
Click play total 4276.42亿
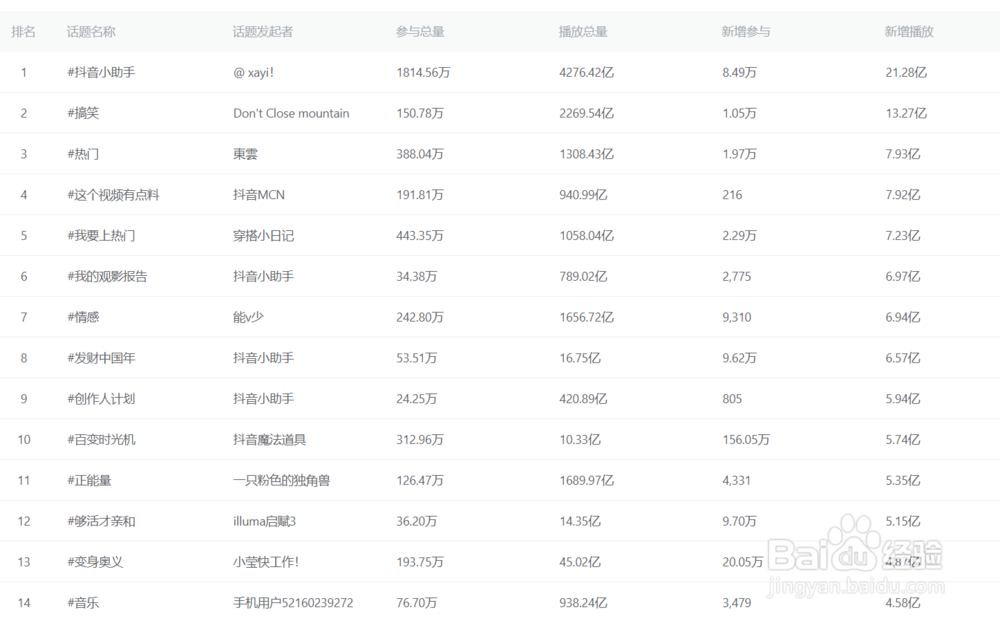click(587, 73)
